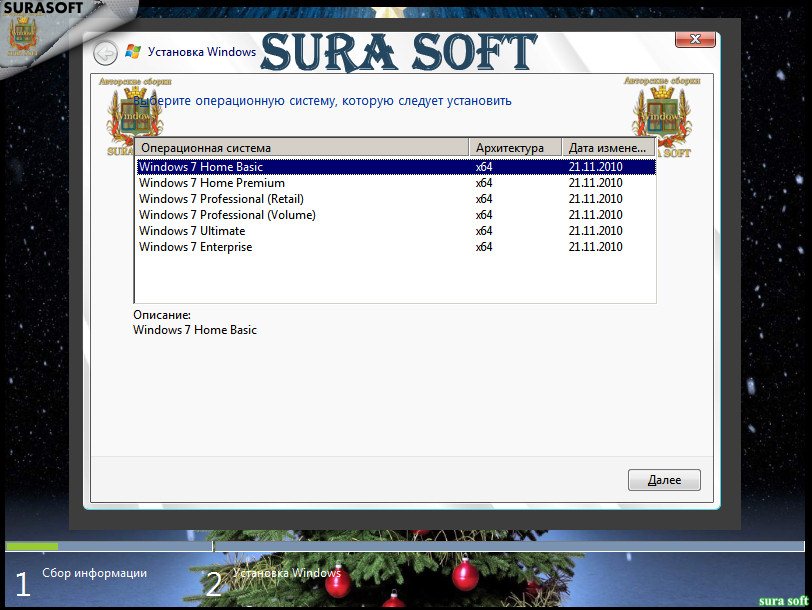Select Windows 7 Professional (Retail) row
This screenshot has height=610, width=812.
(x=396, y=199)
